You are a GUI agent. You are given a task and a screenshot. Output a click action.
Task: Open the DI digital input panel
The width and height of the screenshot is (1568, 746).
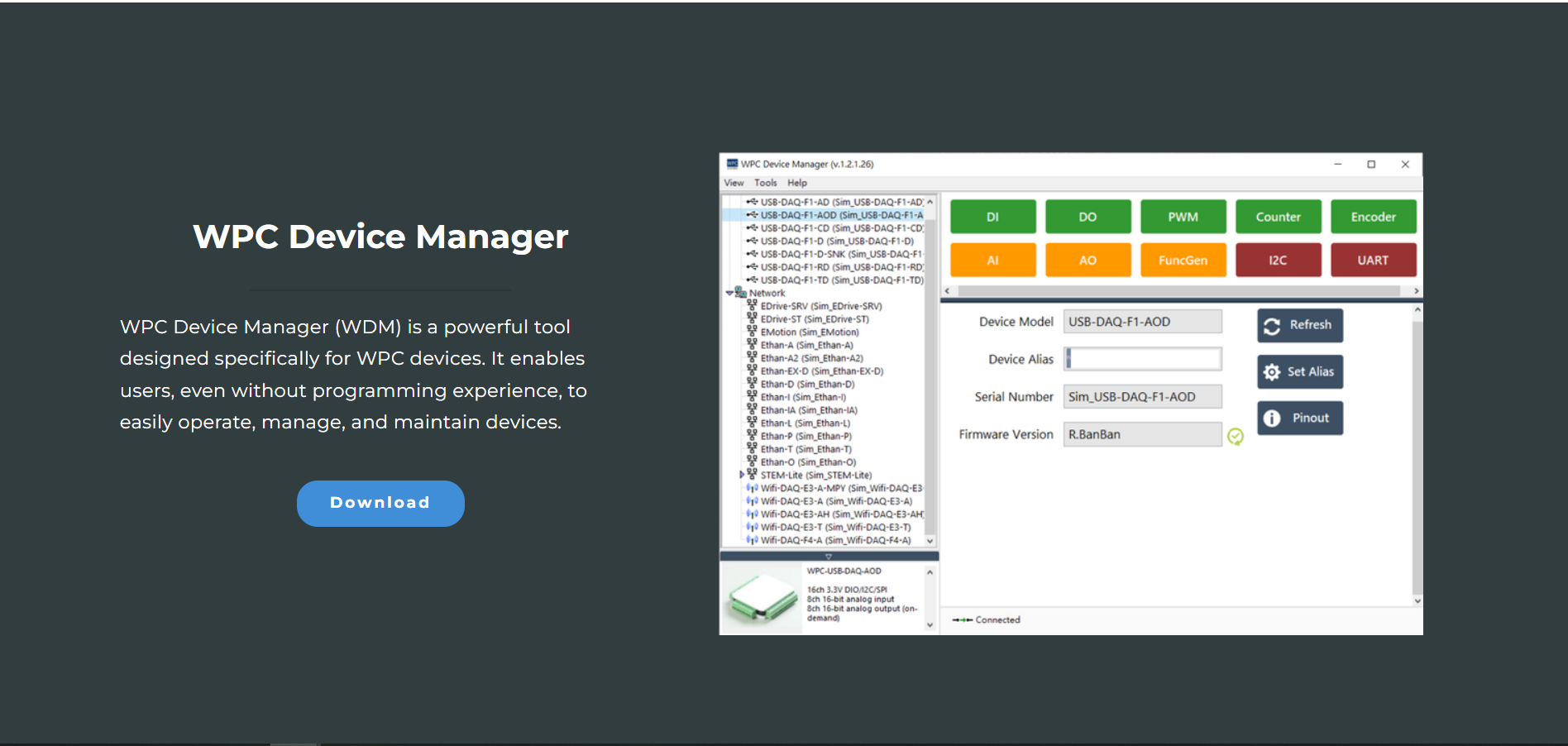pyautogui.click(x=992, y=216)
